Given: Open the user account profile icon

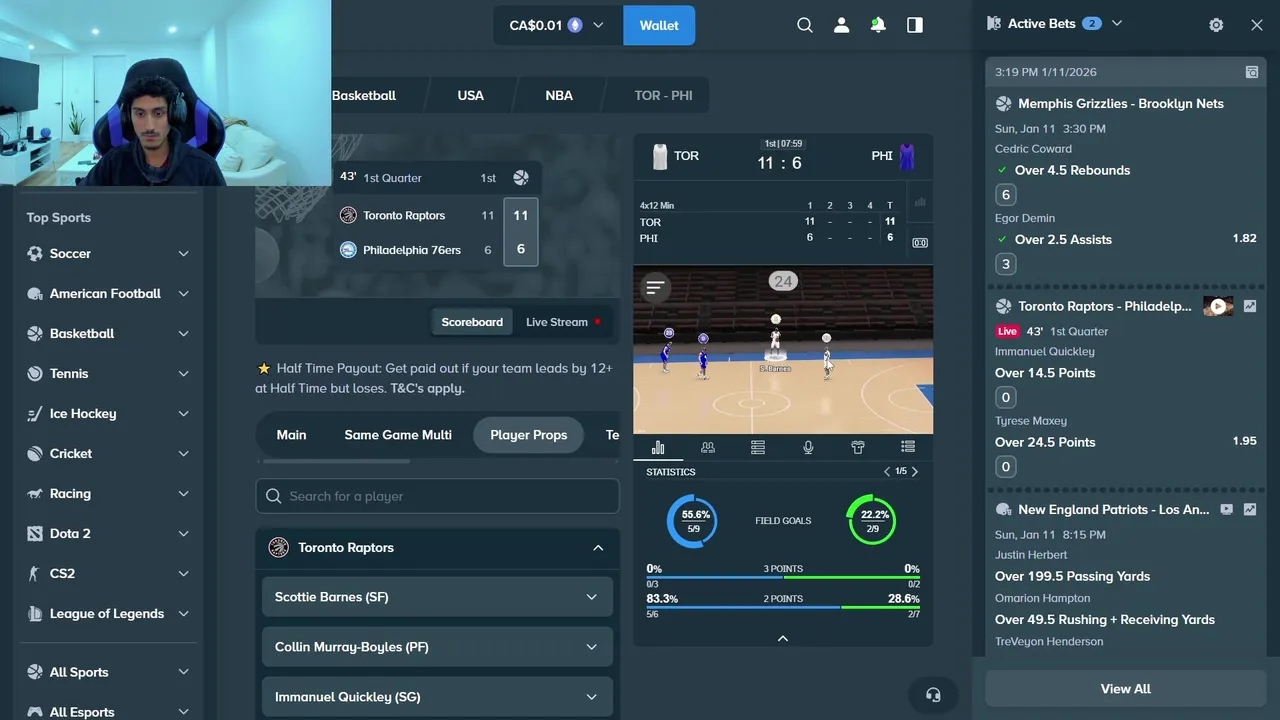Looking at the screenshot, I should coord(841,25).
